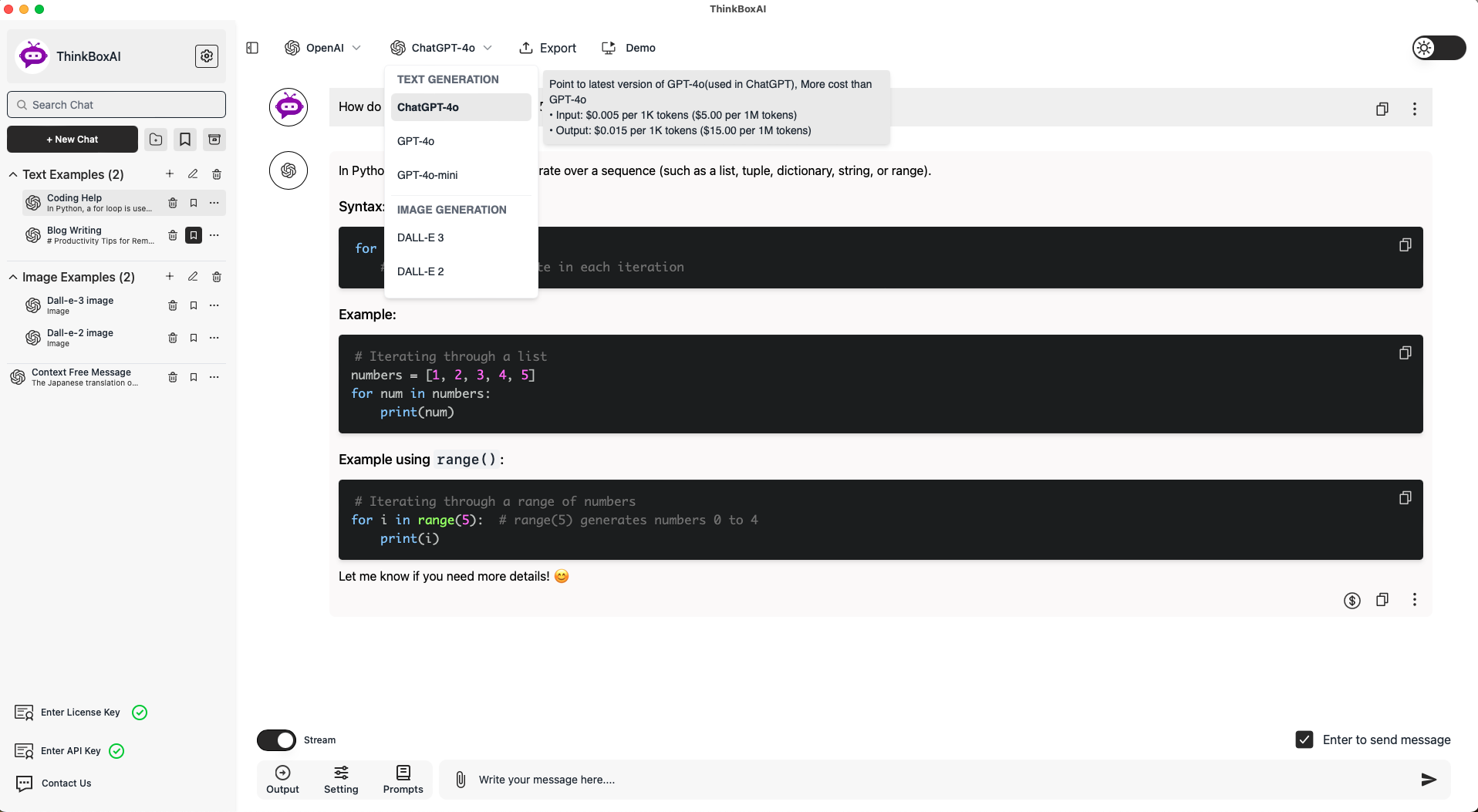Viewport: 1478px width, 812px height.
Task: Choose GPT-4o-mini model
Action: click(461, 175)
